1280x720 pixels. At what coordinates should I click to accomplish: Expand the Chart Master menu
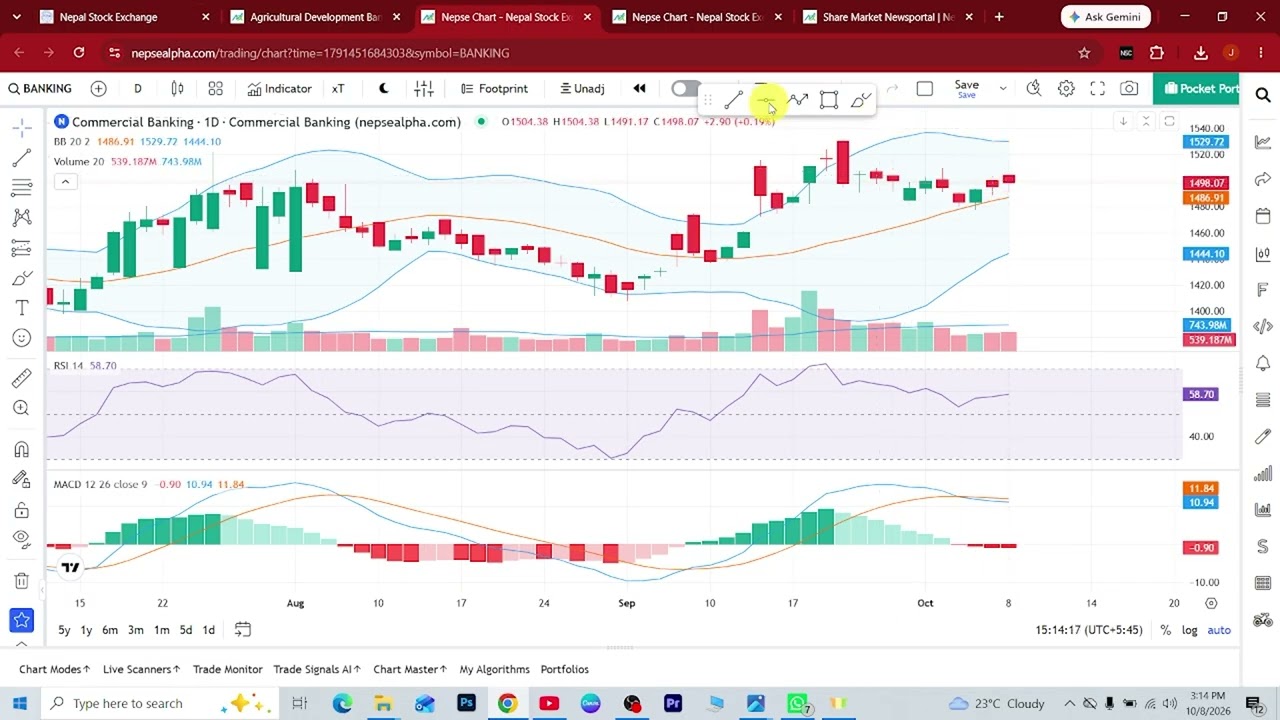(x=411, y=669)
